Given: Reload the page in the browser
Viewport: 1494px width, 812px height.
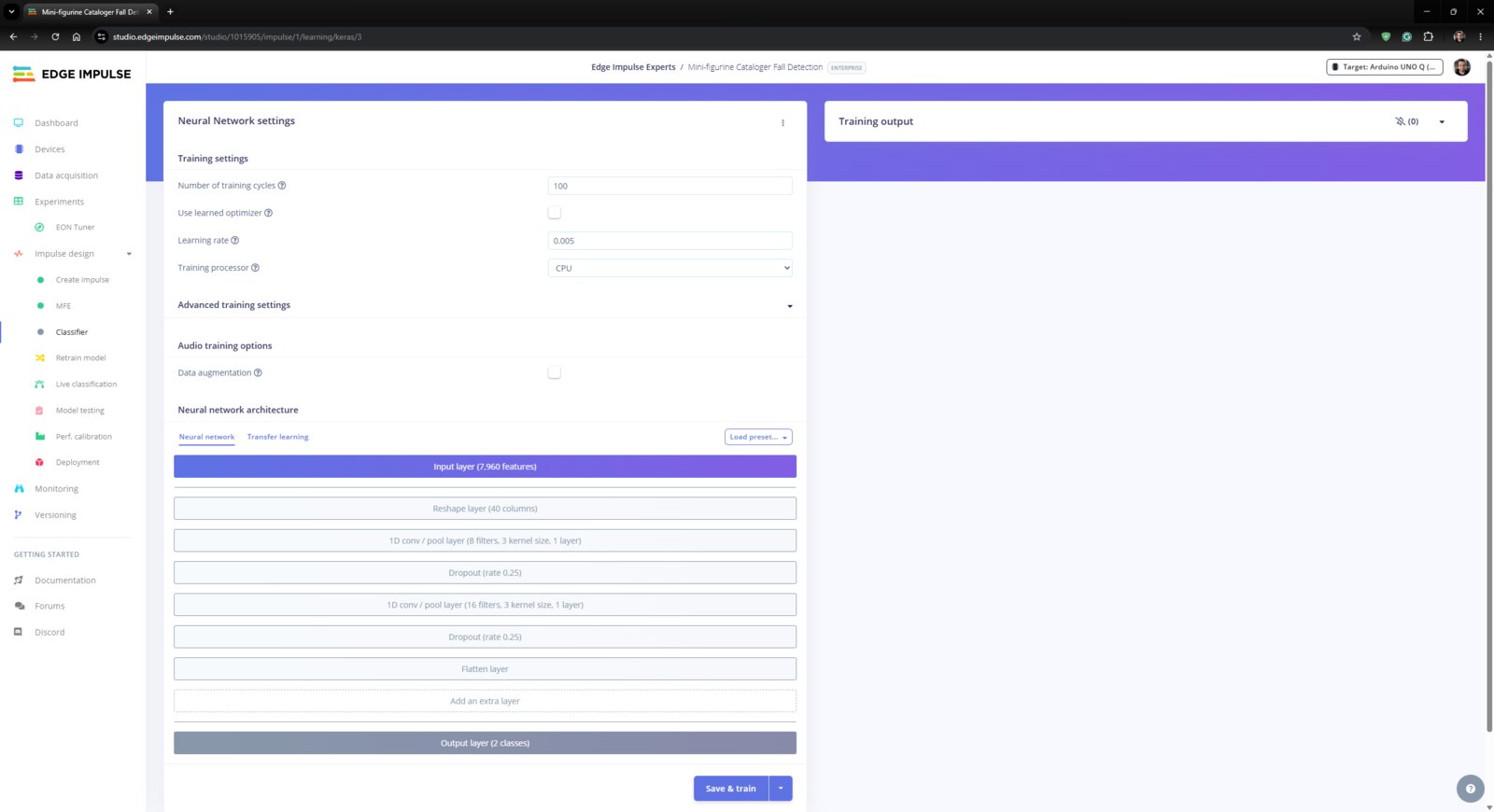Looking at the screenshot, I should pyautogui.click(x=55, y=36).
